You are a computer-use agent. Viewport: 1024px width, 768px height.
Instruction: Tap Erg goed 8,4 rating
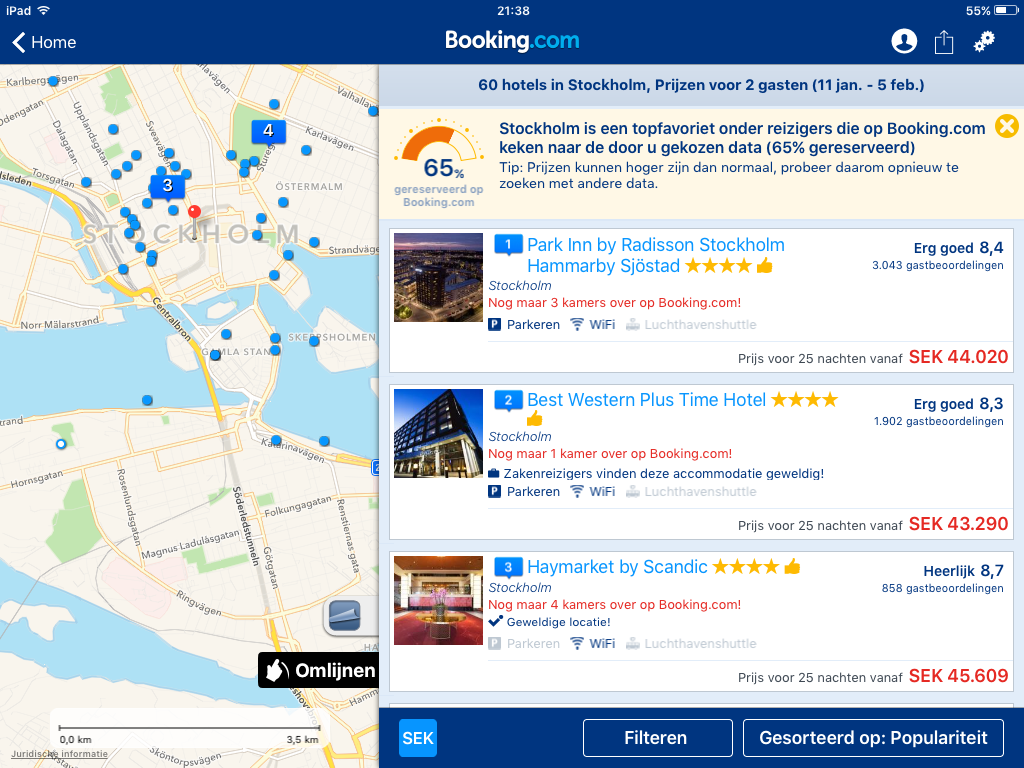pos(958,248)
